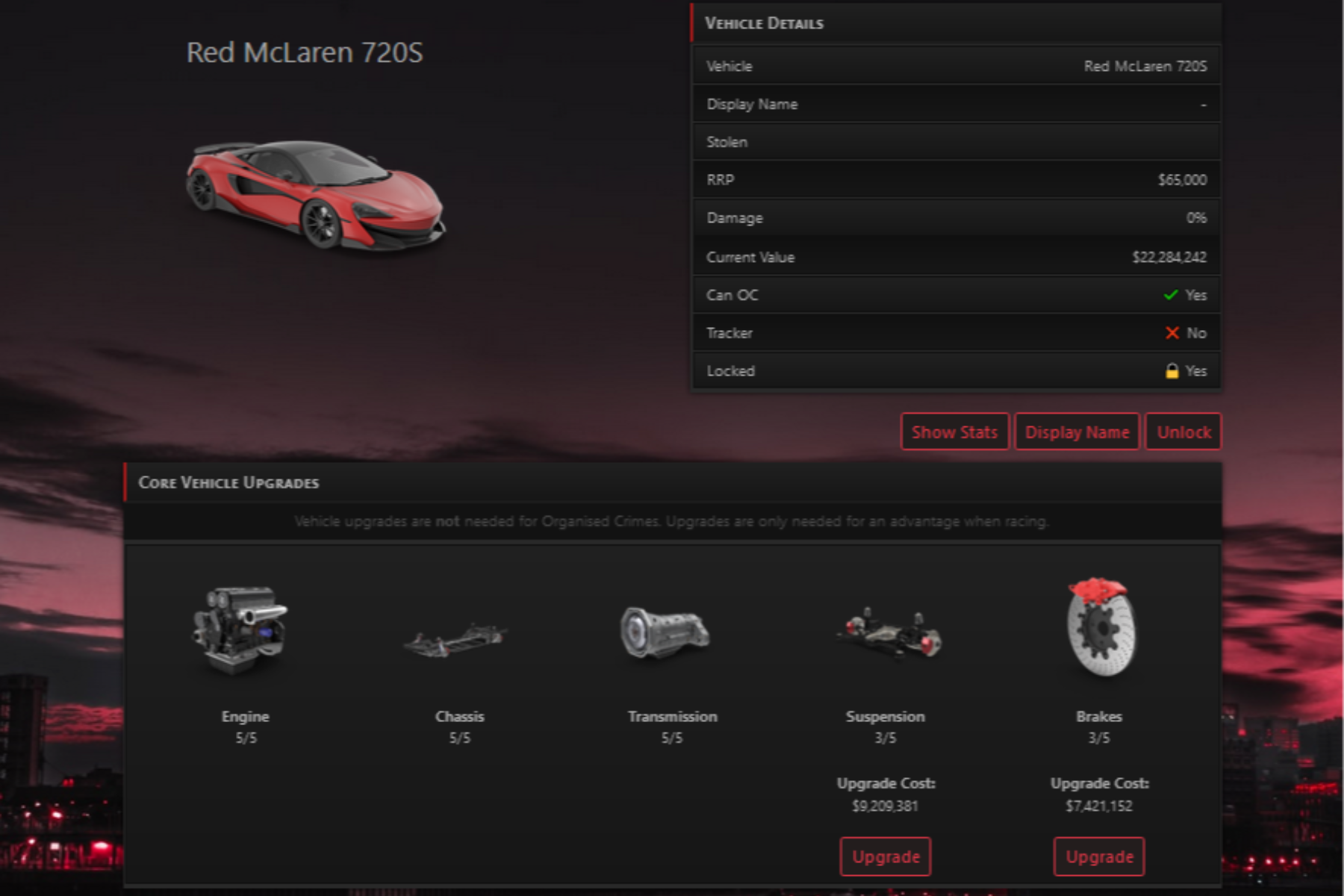Click the Engine upgrade icon

(240, 629)
